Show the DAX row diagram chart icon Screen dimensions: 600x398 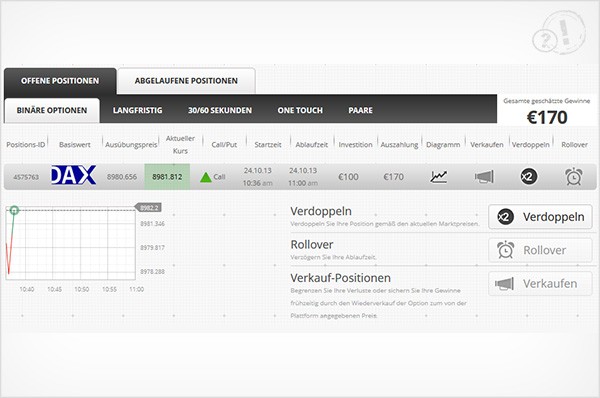tap(439, 177)
